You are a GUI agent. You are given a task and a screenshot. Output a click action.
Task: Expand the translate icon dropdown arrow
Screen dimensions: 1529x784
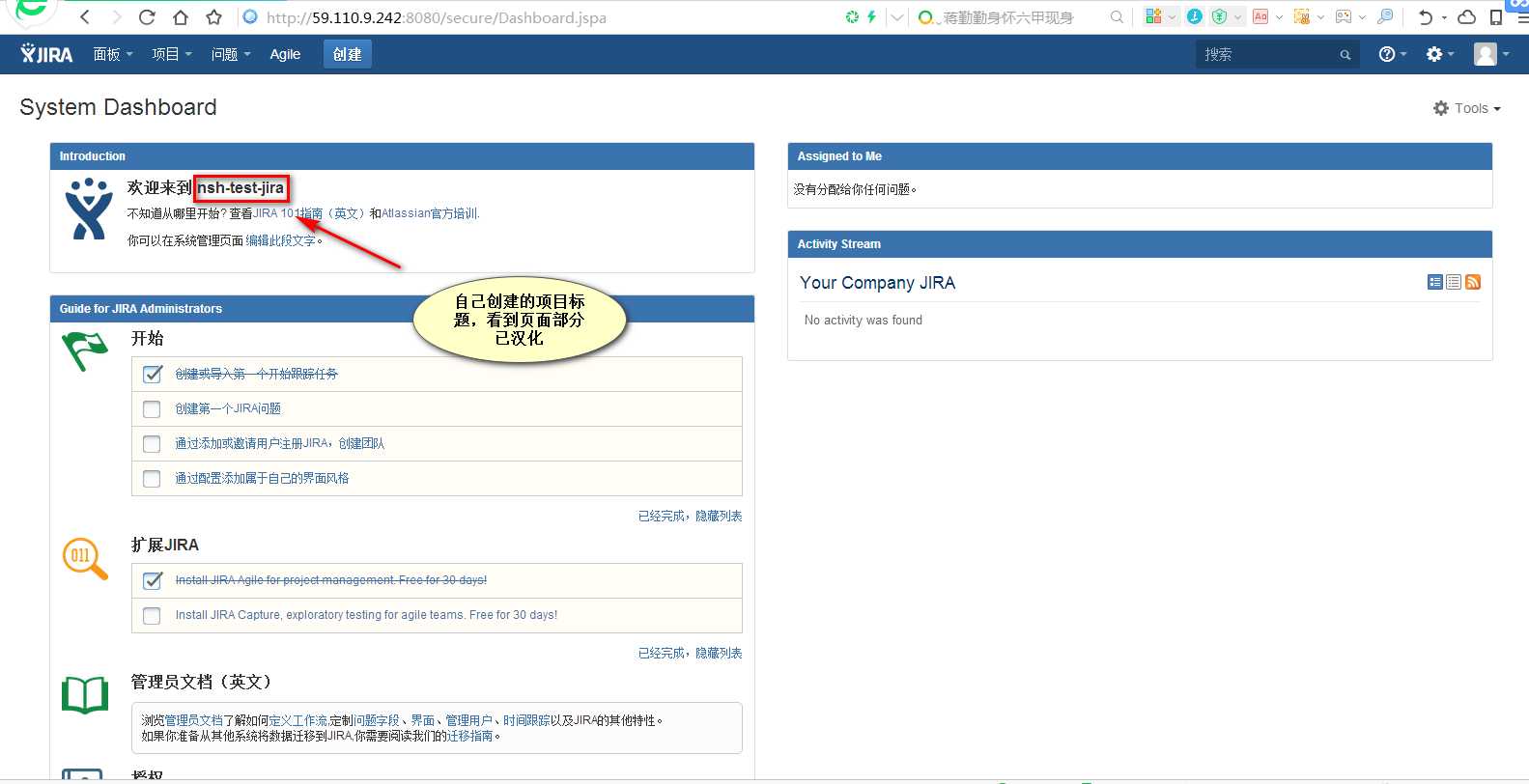click(1279, 16)
